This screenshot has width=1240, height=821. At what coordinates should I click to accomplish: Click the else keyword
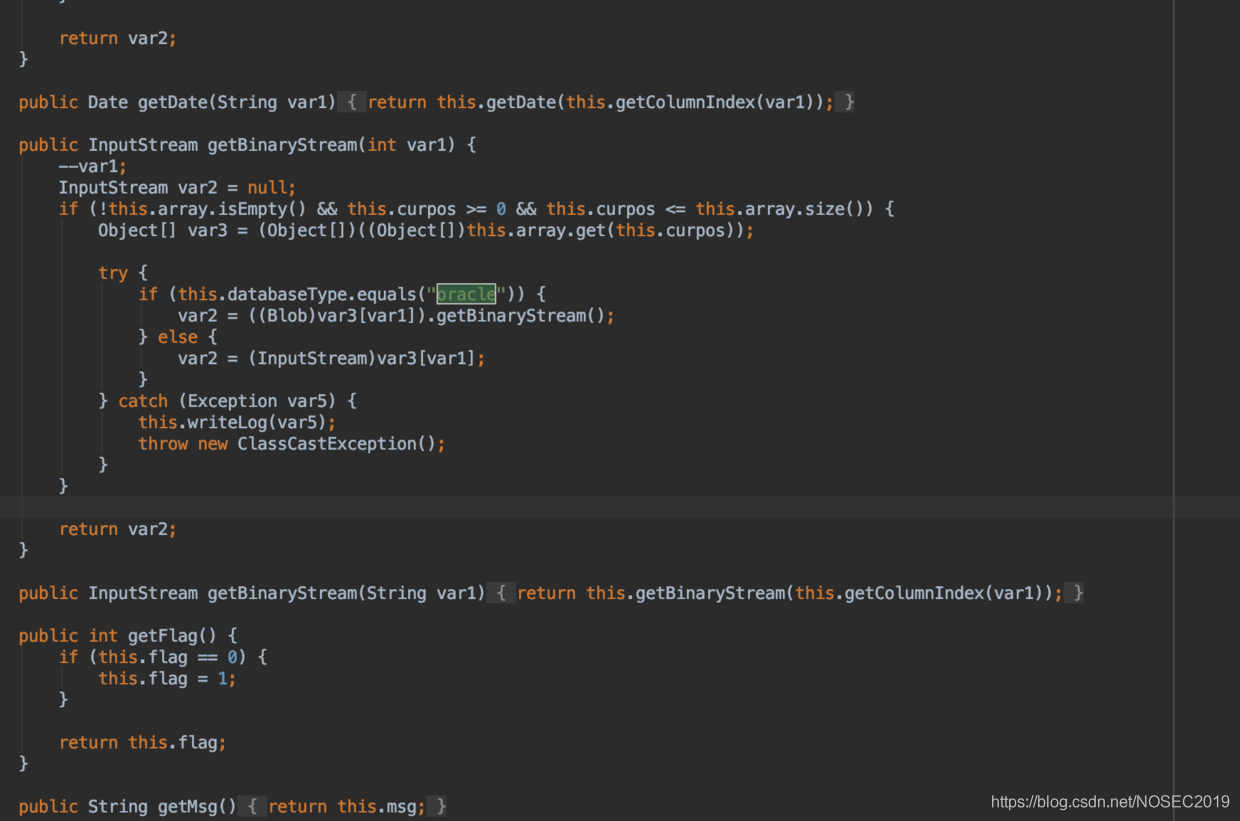178,337
